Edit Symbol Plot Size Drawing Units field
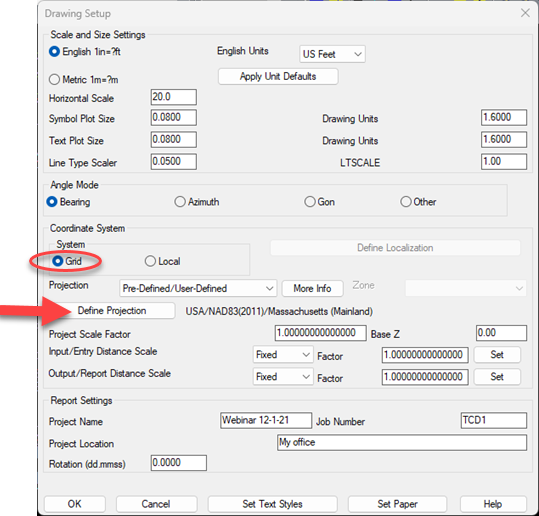This screenshot has width=539, height=516. click(504, 118)
